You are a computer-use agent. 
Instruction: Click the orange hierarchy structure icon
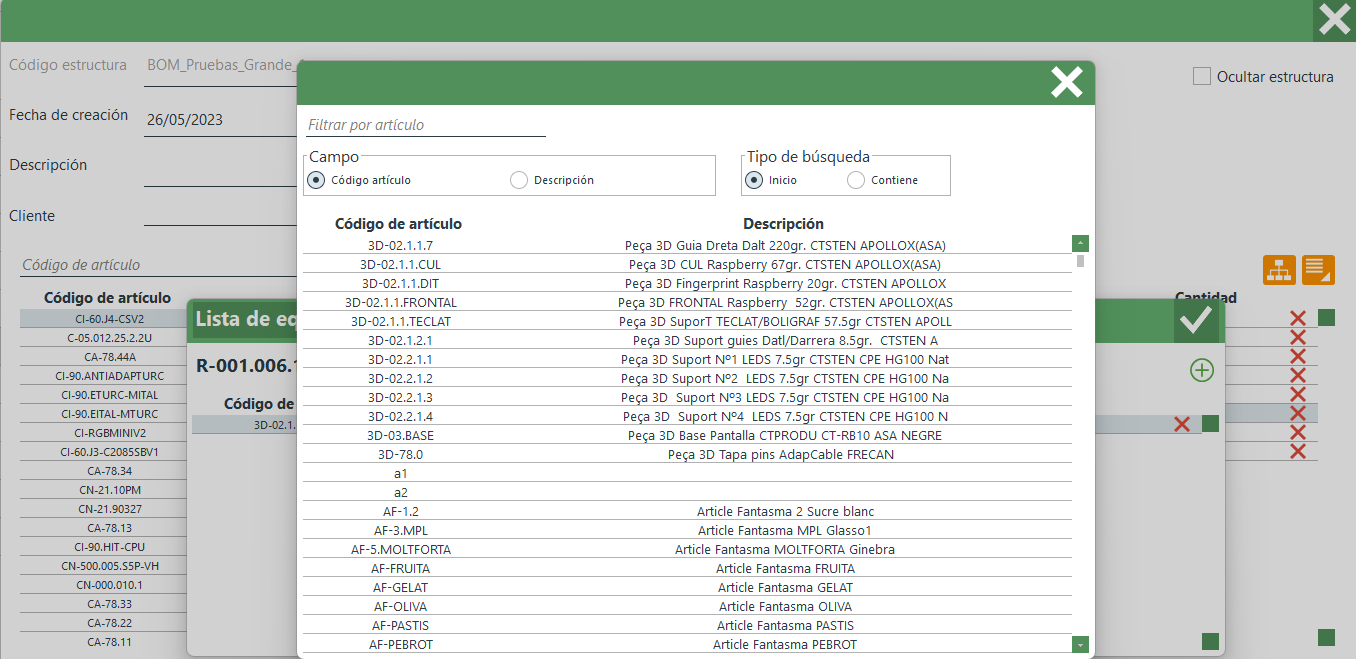(1279, 269)
